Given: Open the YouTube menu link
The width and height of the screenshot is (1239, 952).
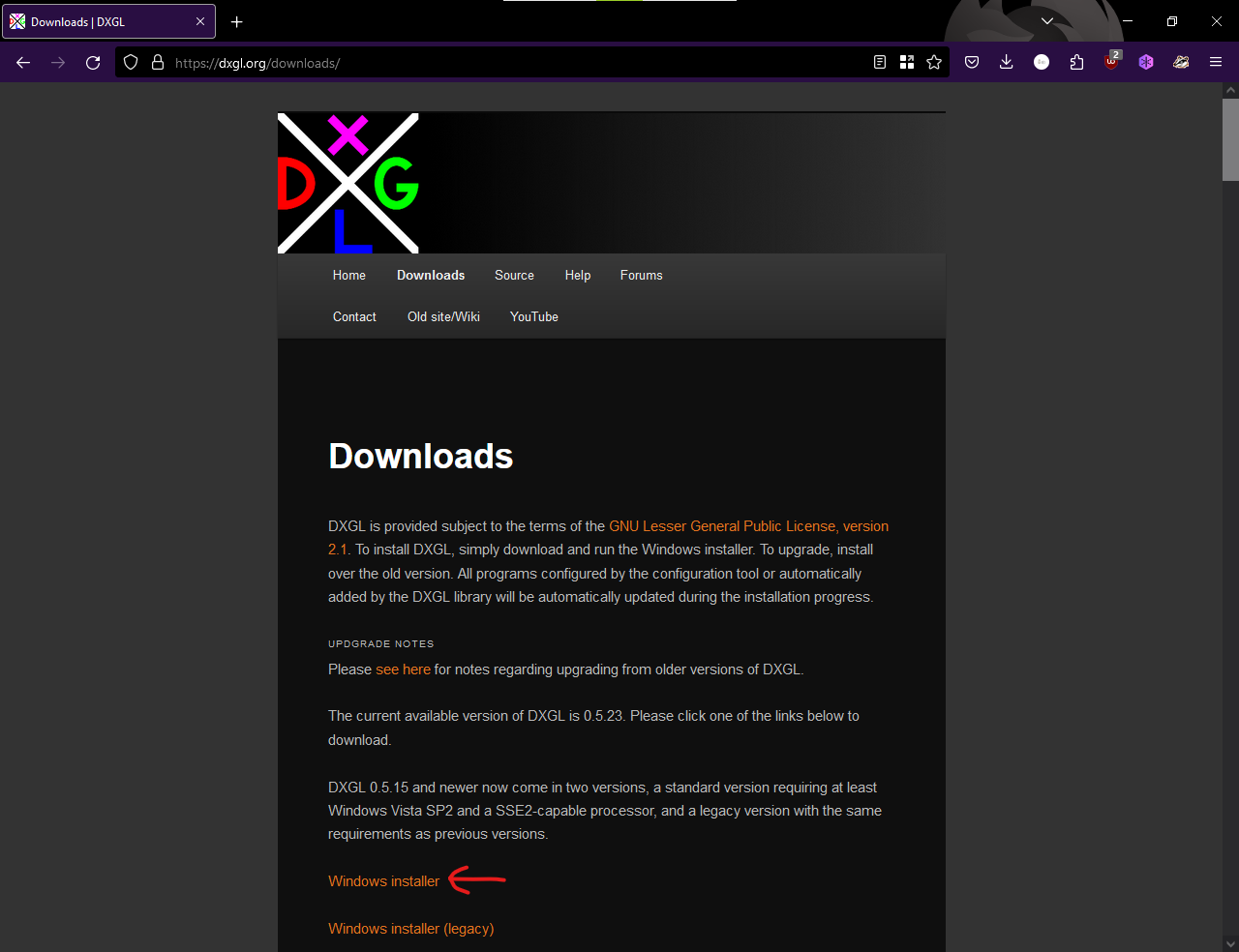Looking at the screenshot, I should point(534,317).
